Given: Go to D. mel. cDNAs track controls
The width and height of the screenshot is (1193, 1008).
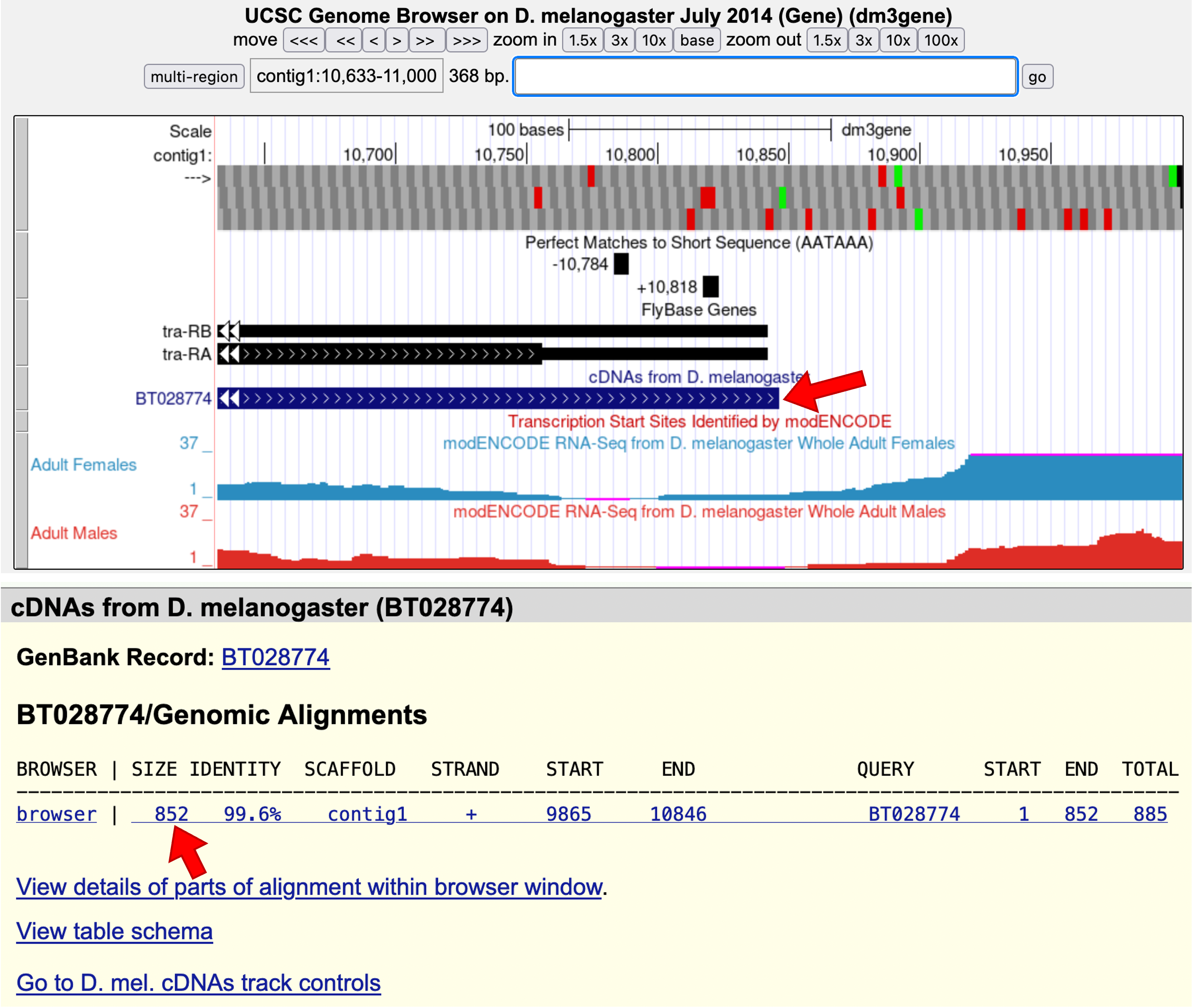Looking at the screenshot, I should [x=198, y=983].
